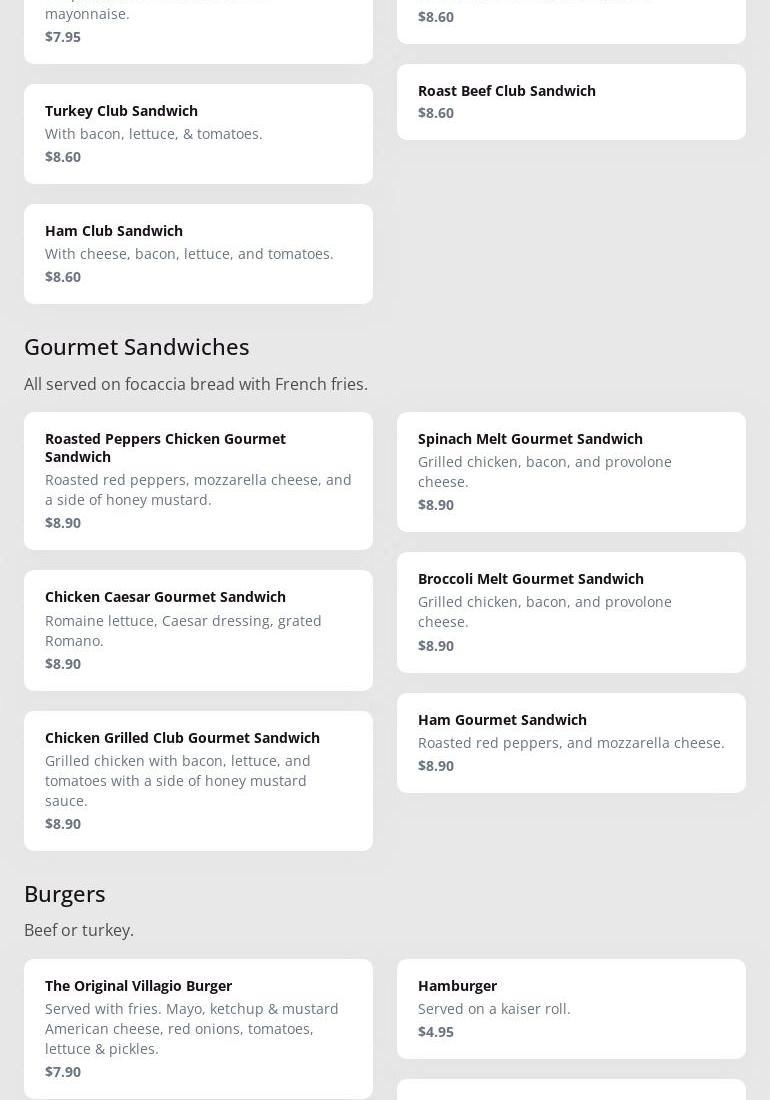Click the $4.95 Hamburger price

click(436, 1031)
